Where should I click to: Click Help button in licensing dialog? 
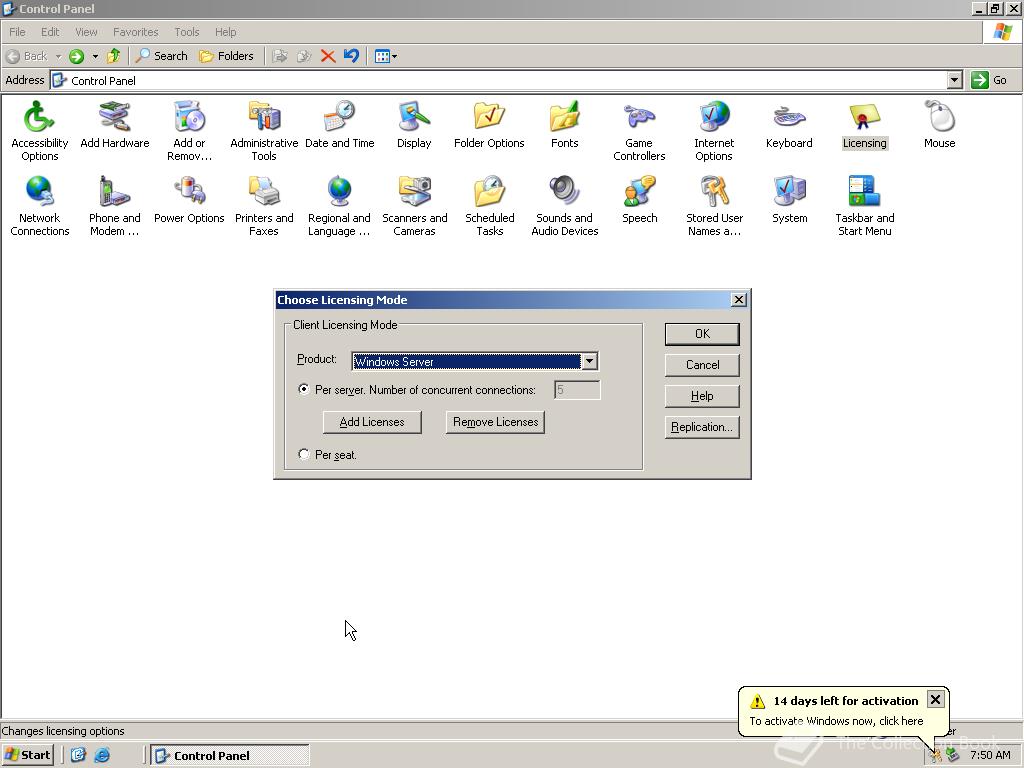click(702, 396)
